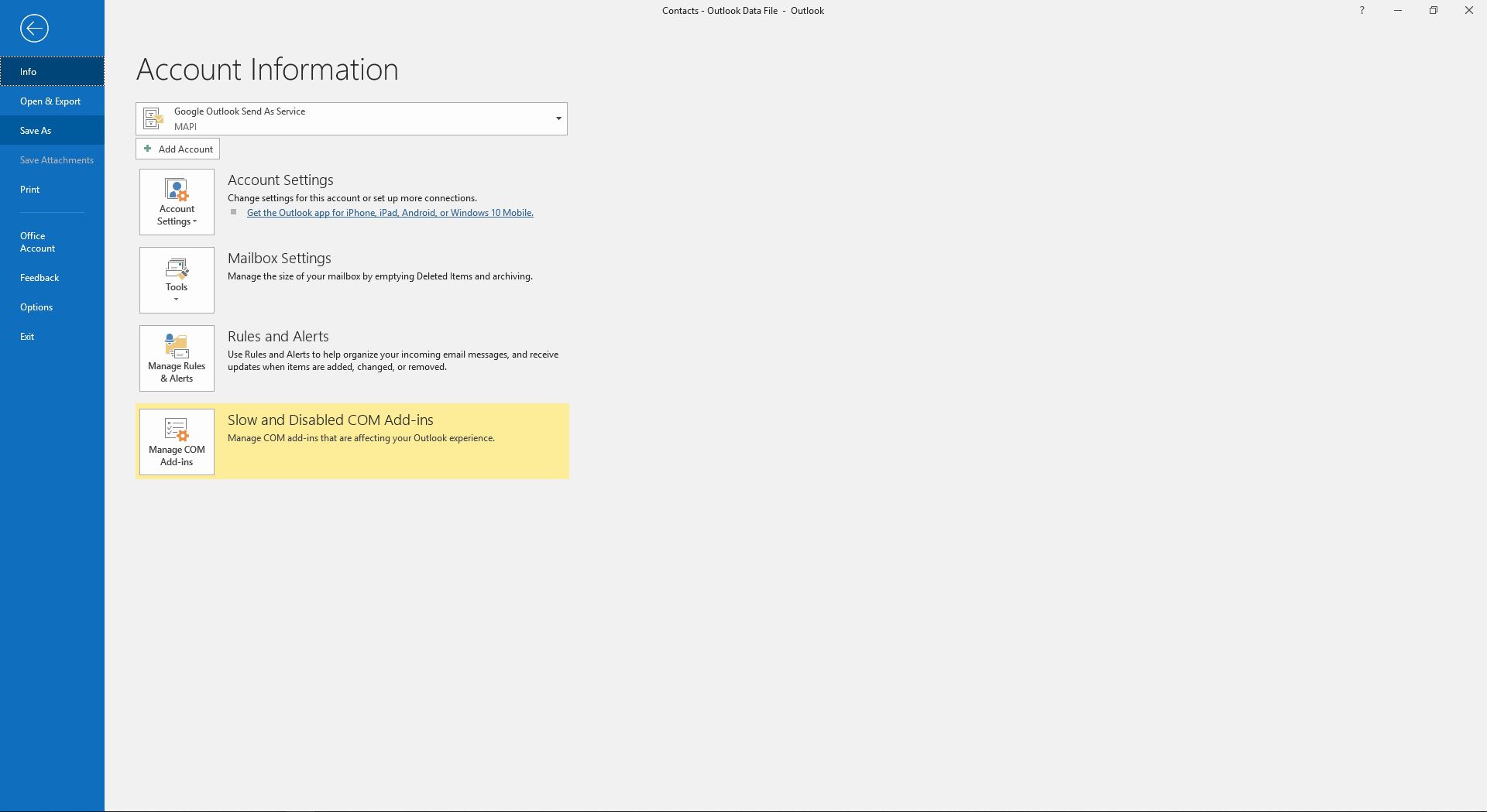Open Manage Rules & Alerts

(177, 358)
